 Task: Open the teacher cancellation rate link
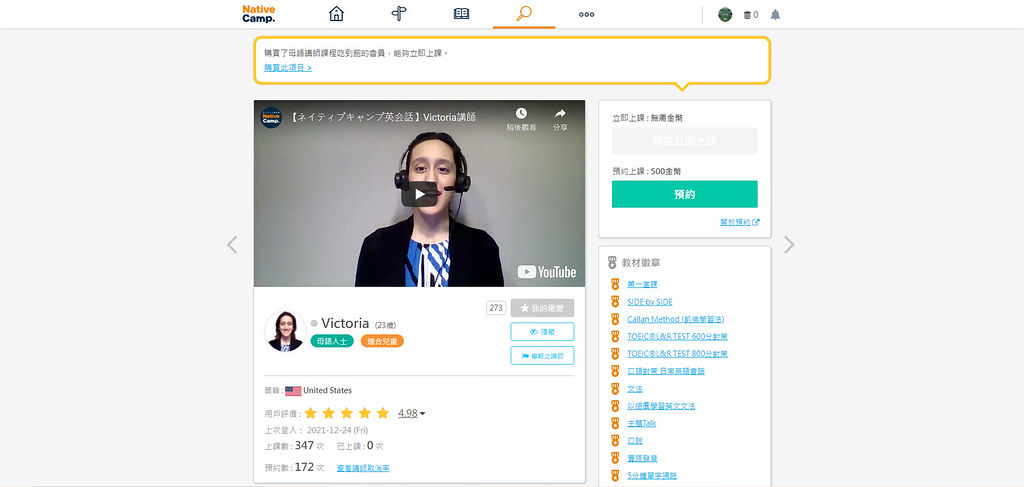(x=363, y=468)
